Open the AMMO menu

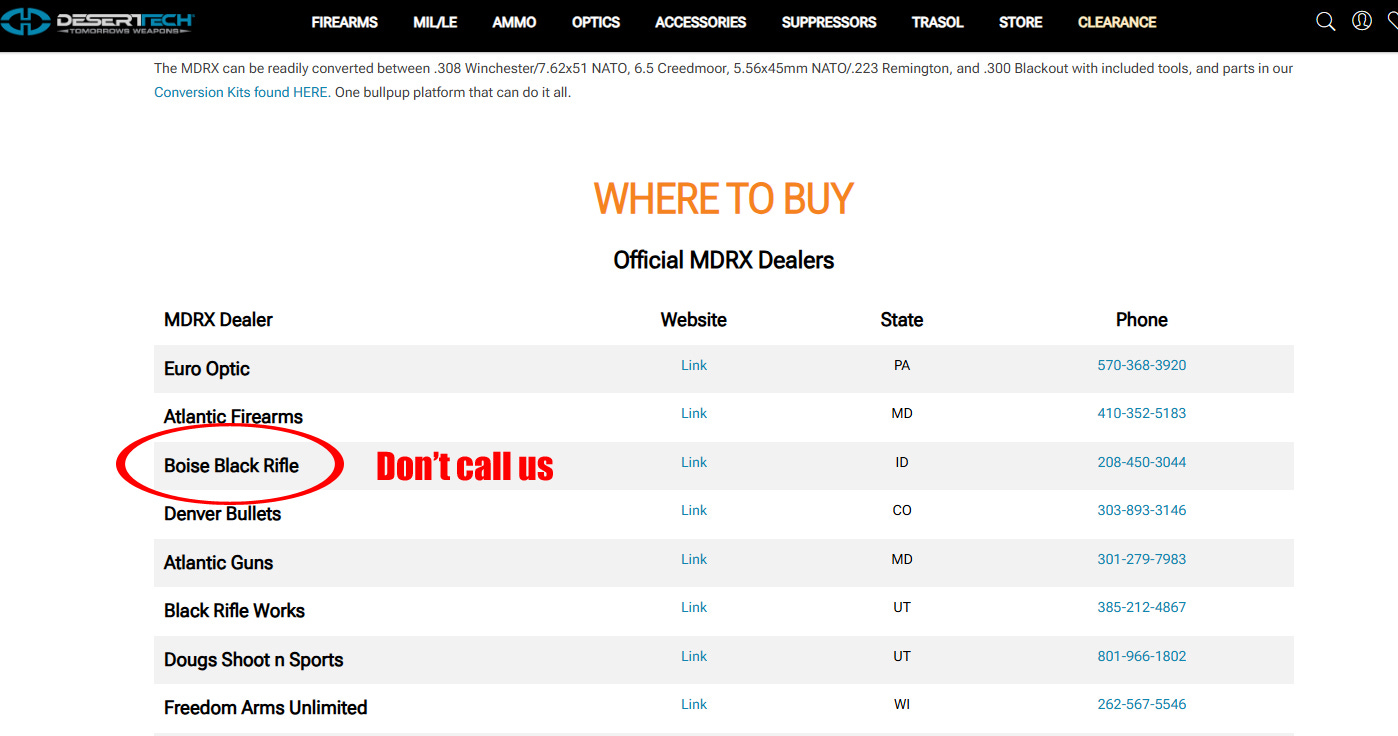pyautogui.click(x=514, y=22)
